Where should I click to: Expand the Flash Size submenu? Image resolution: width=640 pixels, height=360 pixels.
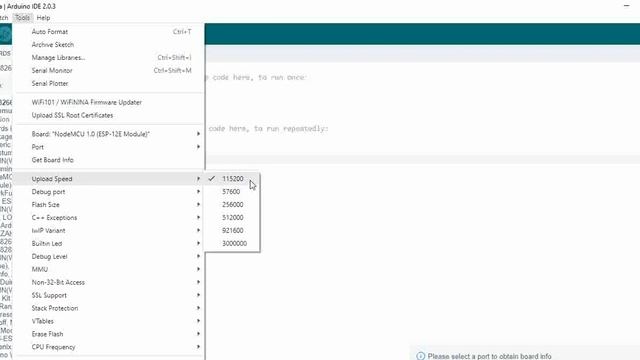[x=108, y=205]
